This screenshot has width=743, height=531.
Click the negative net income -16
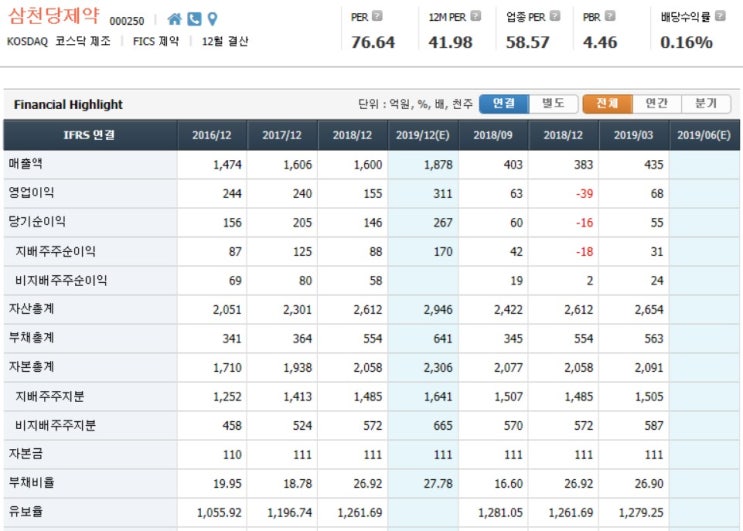pyautogui.click(x=584, y=223)
